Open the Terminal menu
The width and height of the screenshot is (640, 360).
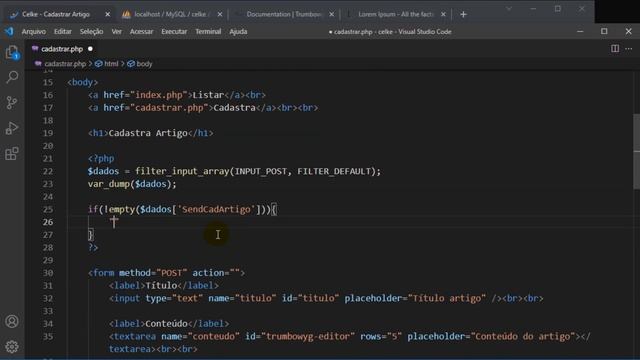click(x=208, y=31)
